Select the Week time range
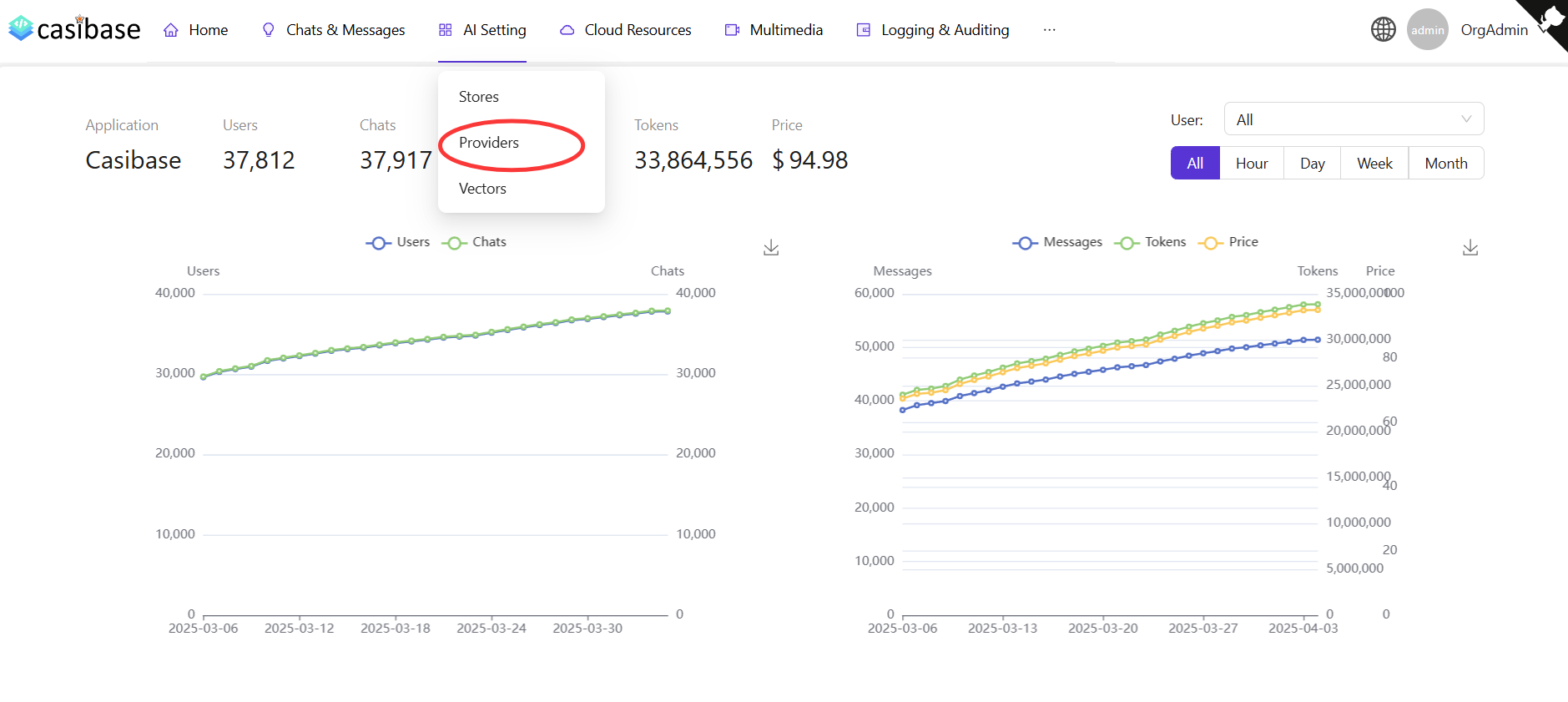 pos(1374,164)
